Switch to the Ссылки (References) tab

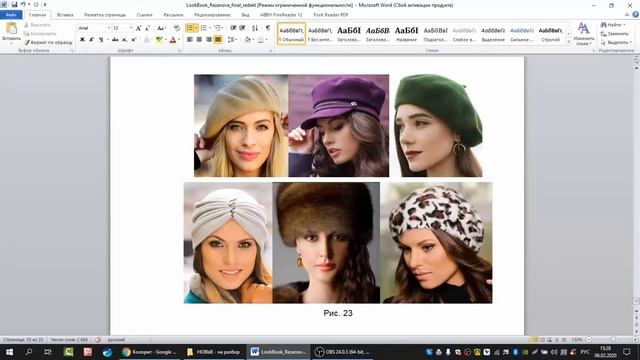144,15
